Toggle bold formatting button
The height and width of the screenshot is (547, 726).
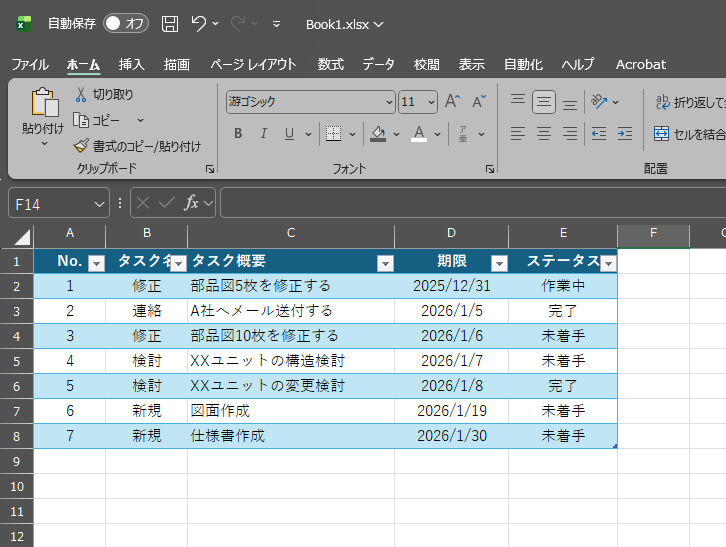[238, 134]
